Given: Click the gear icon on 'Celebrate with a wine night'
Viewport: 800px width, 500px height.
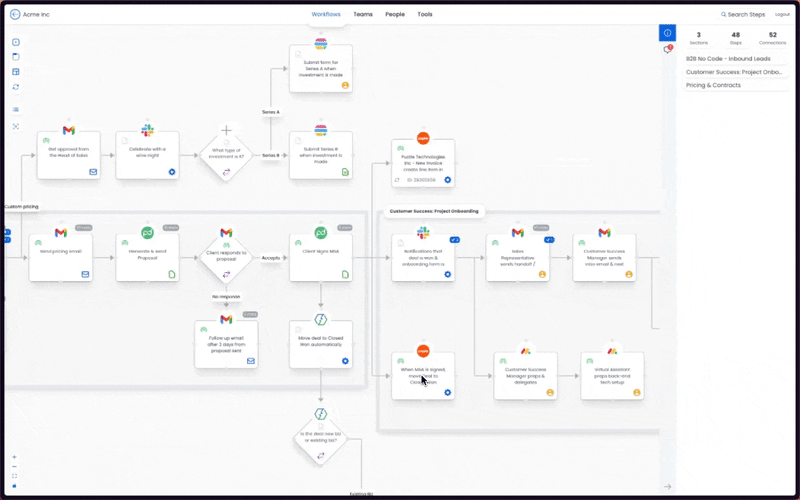Looking at the screenshot, I should pos(172,172).
